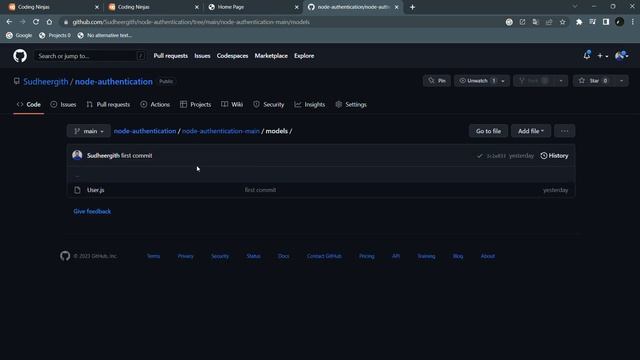Select the repository Pull requests tab
The width and height of the screenshot is (640, 360).
(108, 104)
